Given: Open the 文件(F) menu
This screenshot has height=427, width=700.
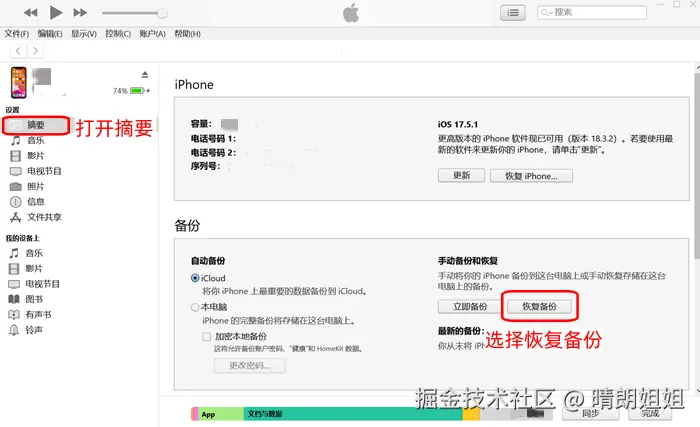Looking at the screenshot, I should 17,33.
